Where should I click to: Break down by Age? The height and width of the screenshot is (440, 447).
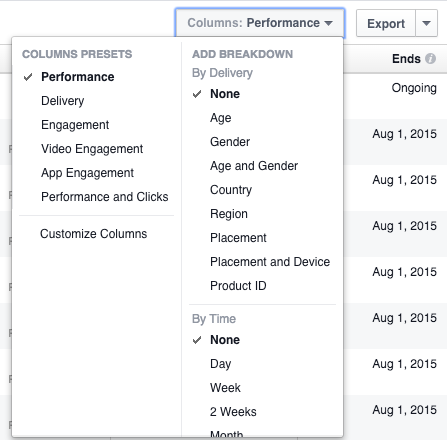tap(220, 118)
